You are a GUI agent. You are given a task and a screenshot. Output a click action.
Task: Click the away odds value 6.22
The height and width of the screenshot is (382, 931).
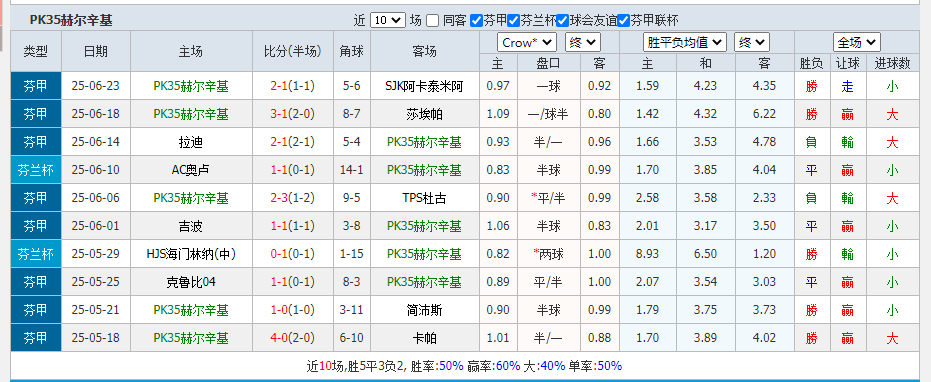coord(764,114)
